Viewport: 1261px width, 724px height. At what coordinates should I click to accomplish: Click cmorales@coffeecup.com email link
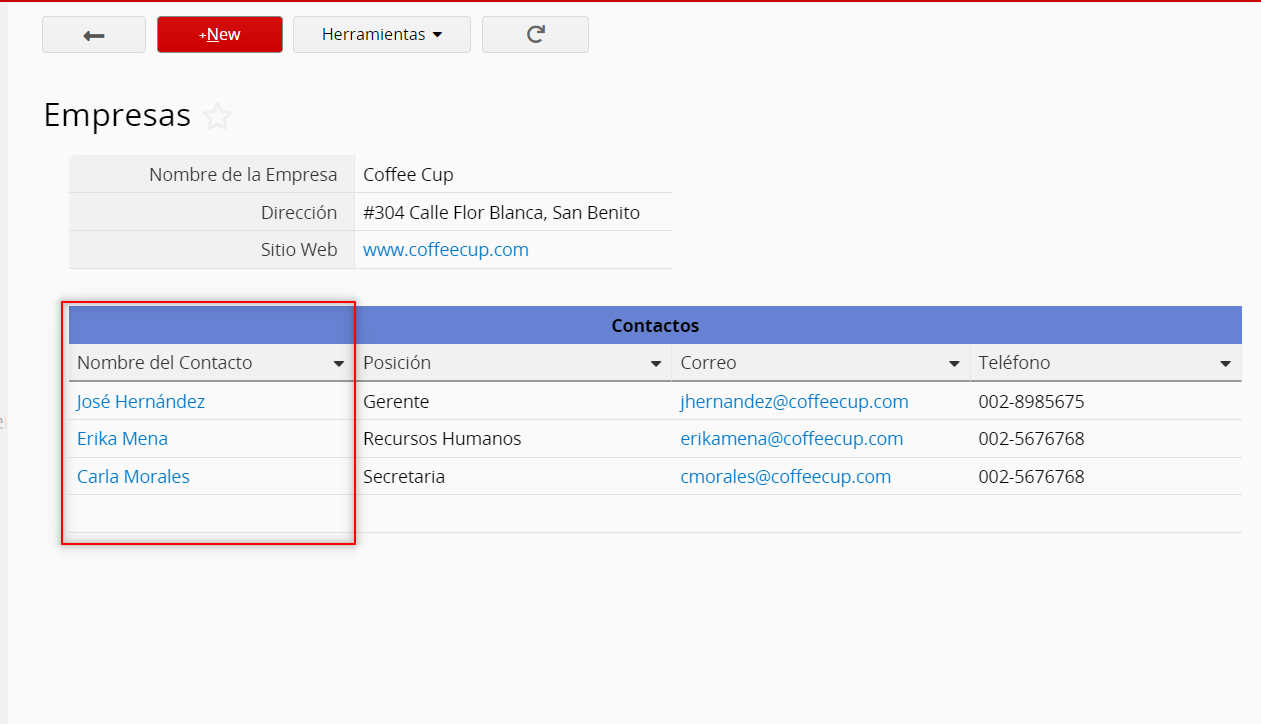click(x=785, y=477)
